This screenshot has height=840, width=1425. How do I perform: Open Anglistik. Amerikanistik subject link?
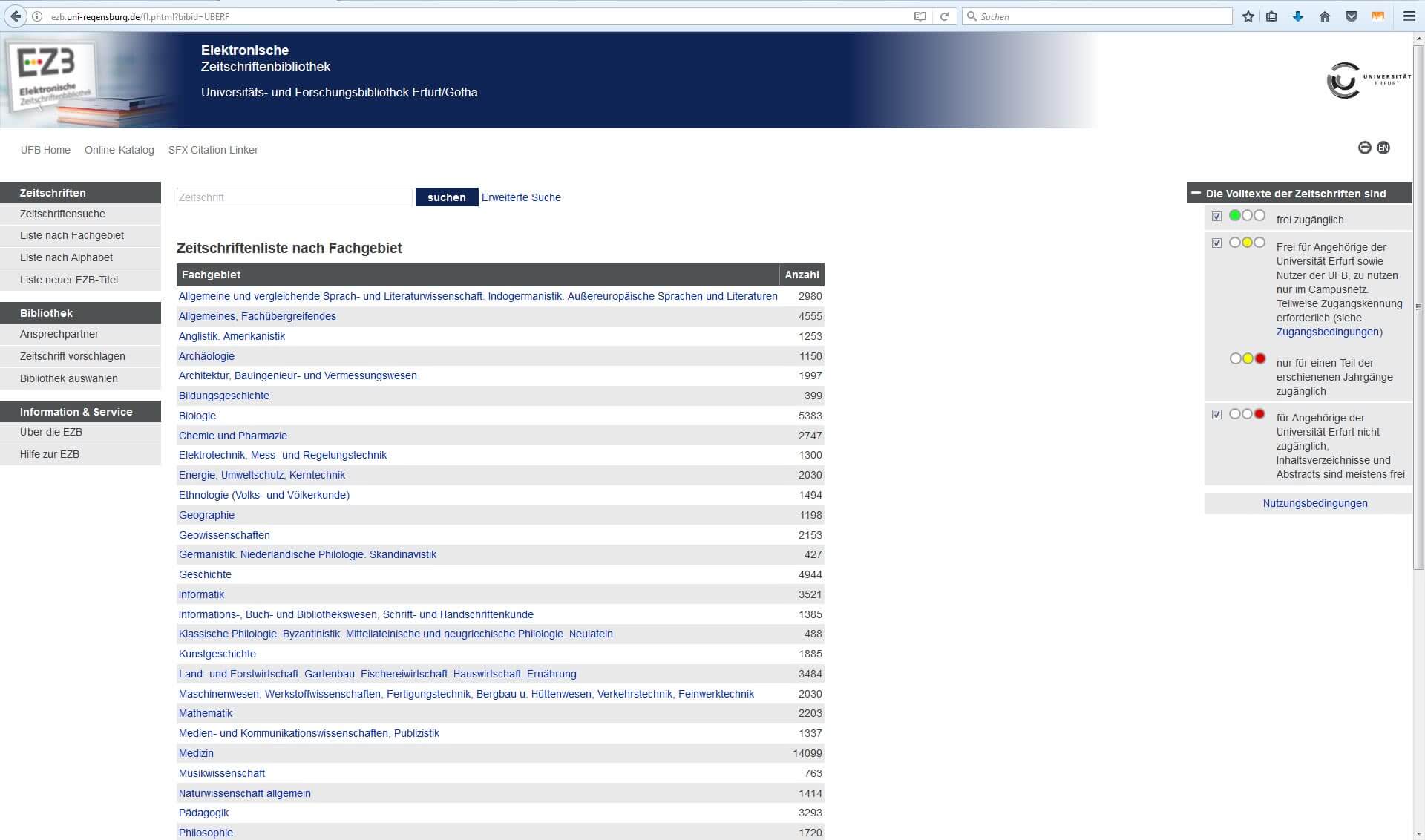tap(232, 336)
